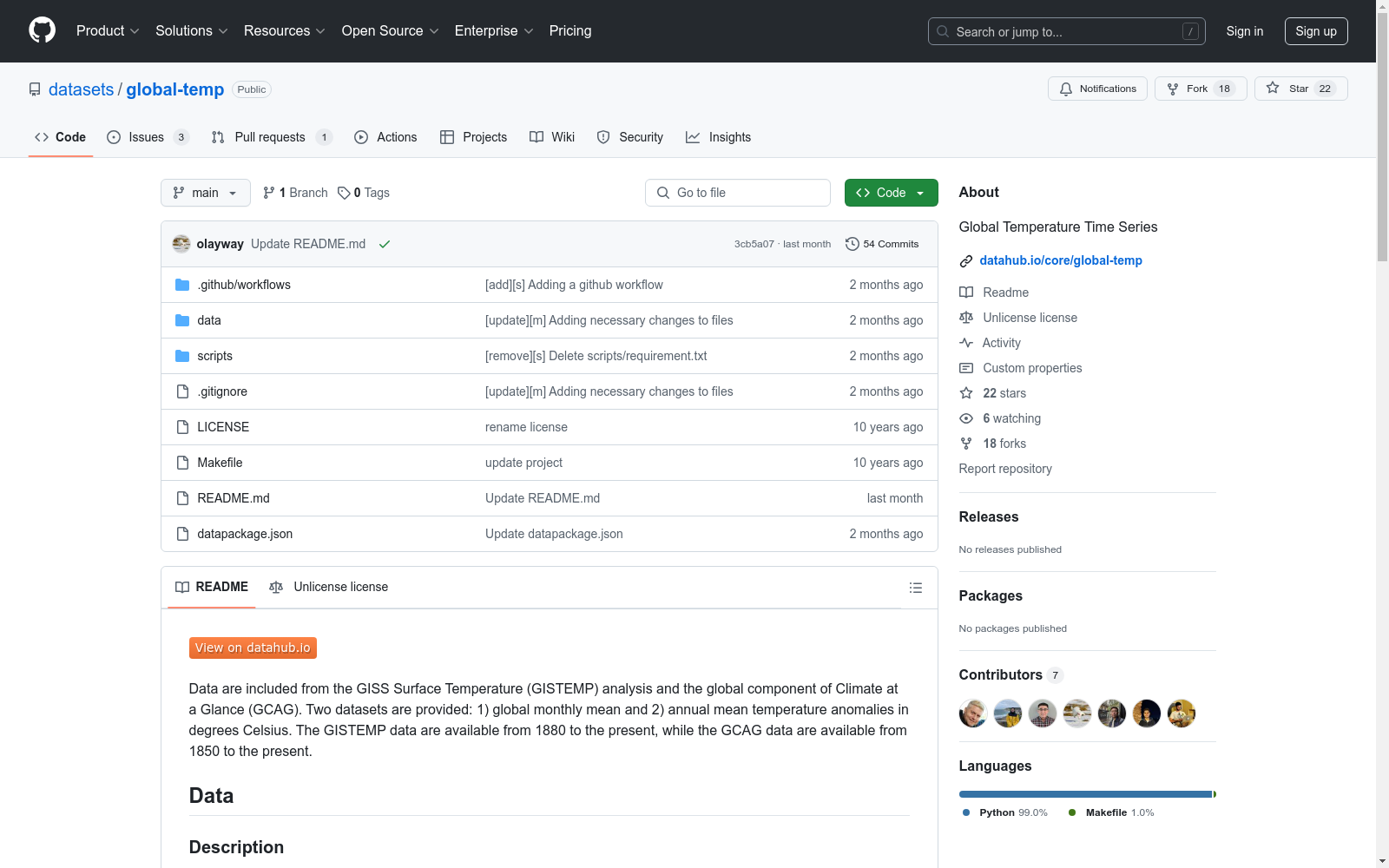Click the Python language bar segment
Image resolution: width=1389 pixels, height=868 pixels.
click(1085, 794)
